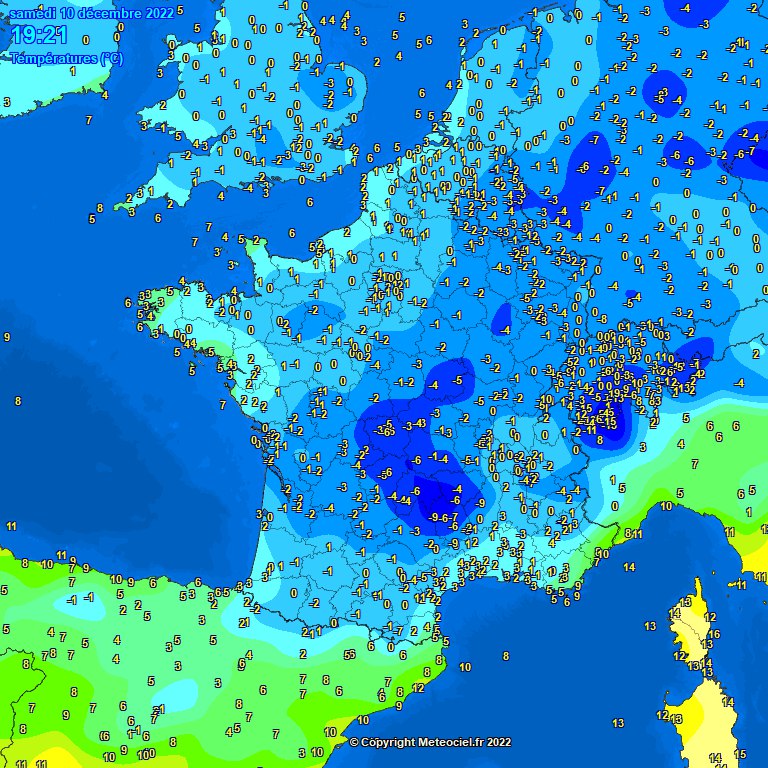Pick the lone 14 in sea southeast of Nice
Image resolution: width=768 pixels, height=768 pixels.
629,567
